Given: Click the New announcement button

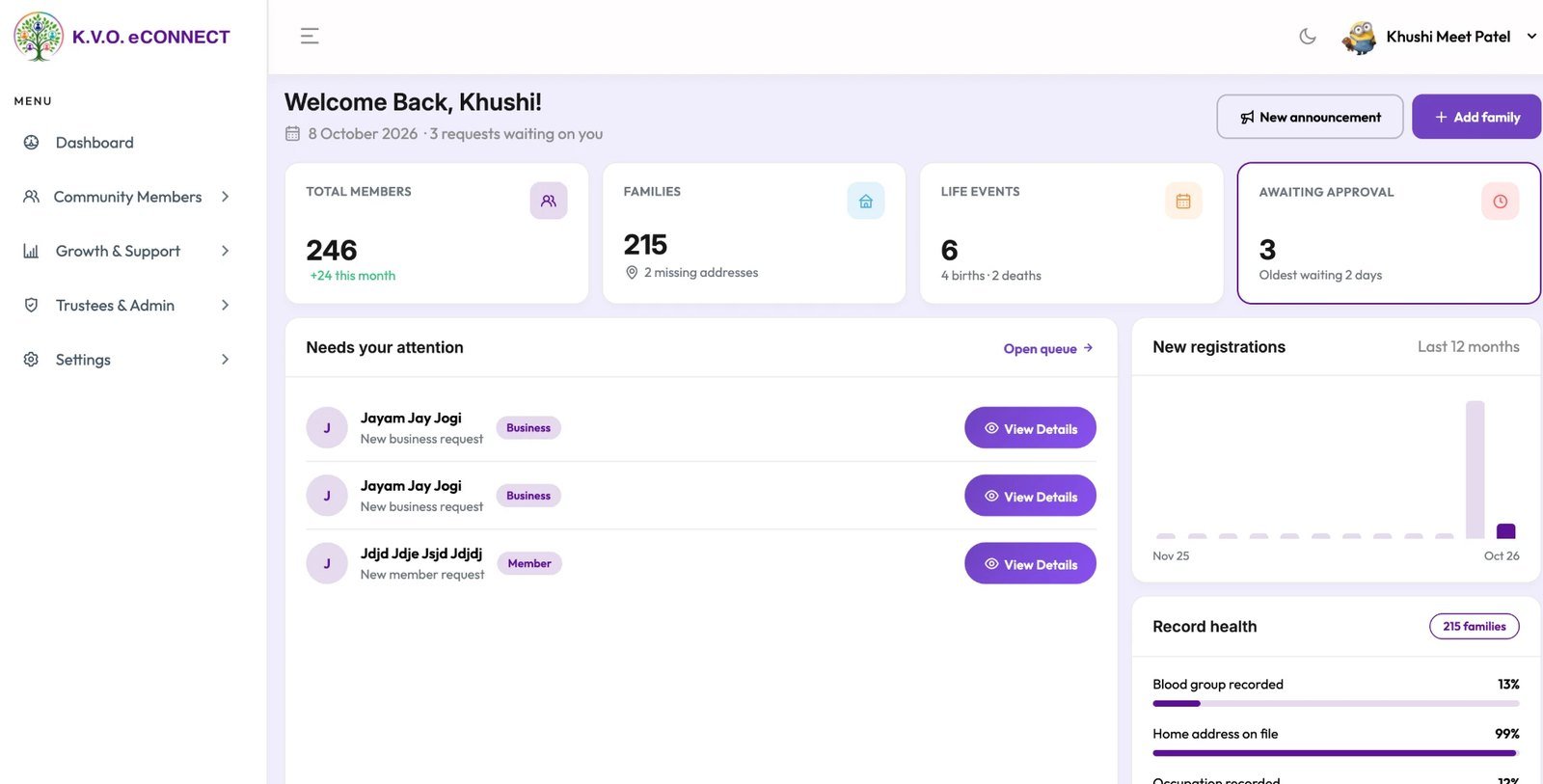Looking at the screenshot, I should pyautogui.click(x=1310, y=117).
